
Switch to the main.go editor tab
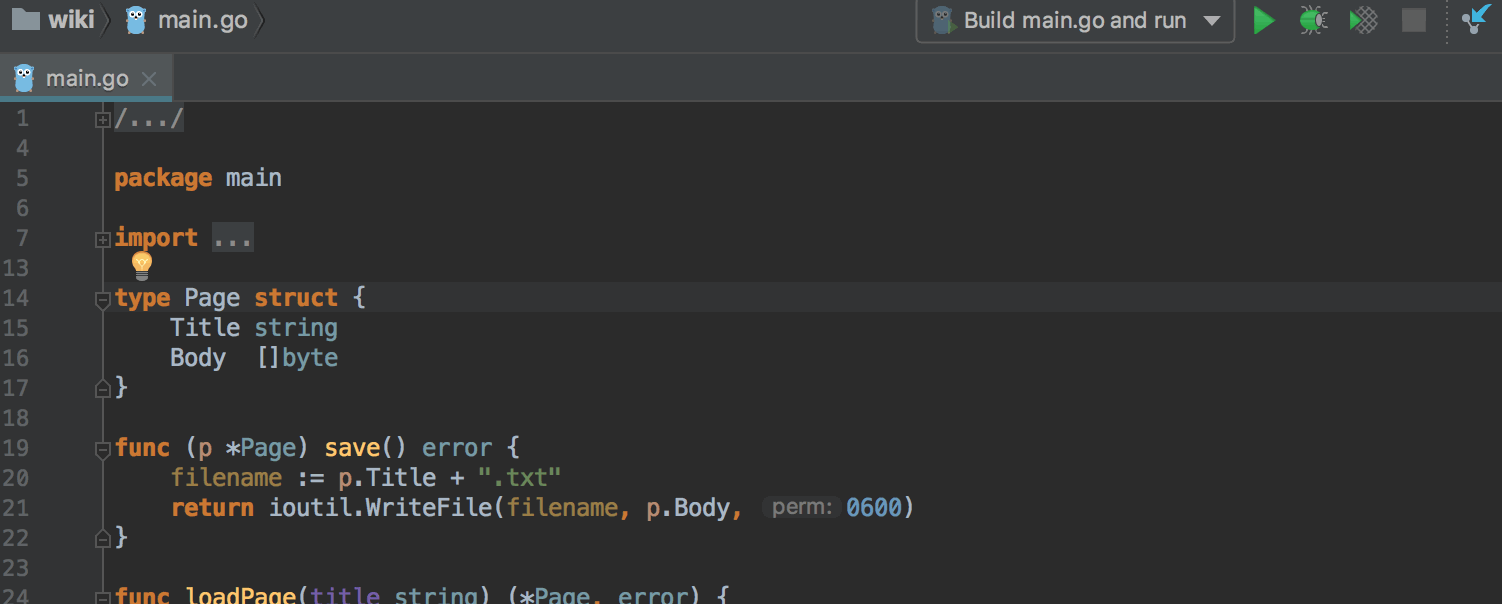(86, 78)
